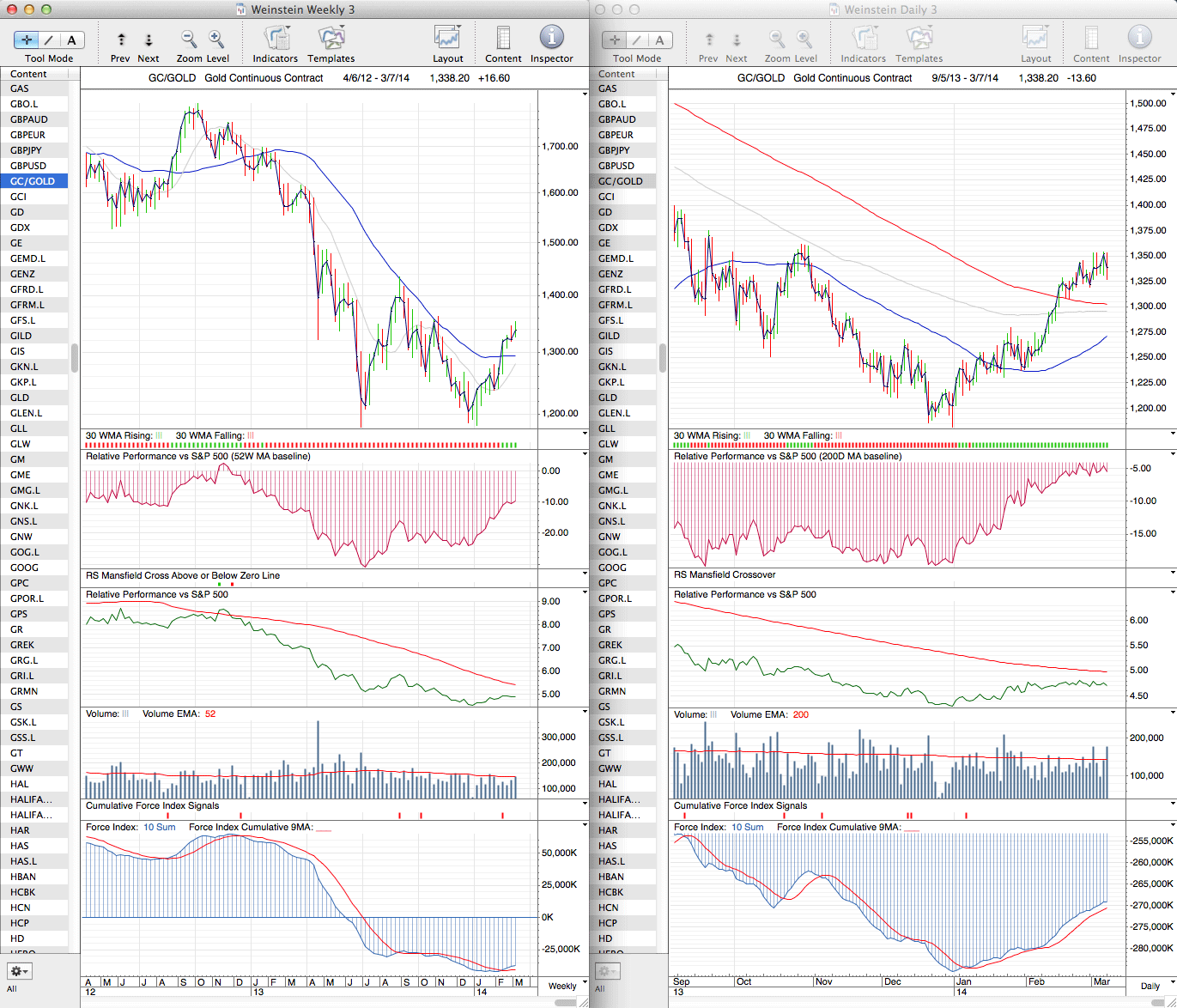Screen dimensions: 1177x1008
Task: Zoom out with minus magnifier, Weekly window
Action: click(x=189, y=39)
